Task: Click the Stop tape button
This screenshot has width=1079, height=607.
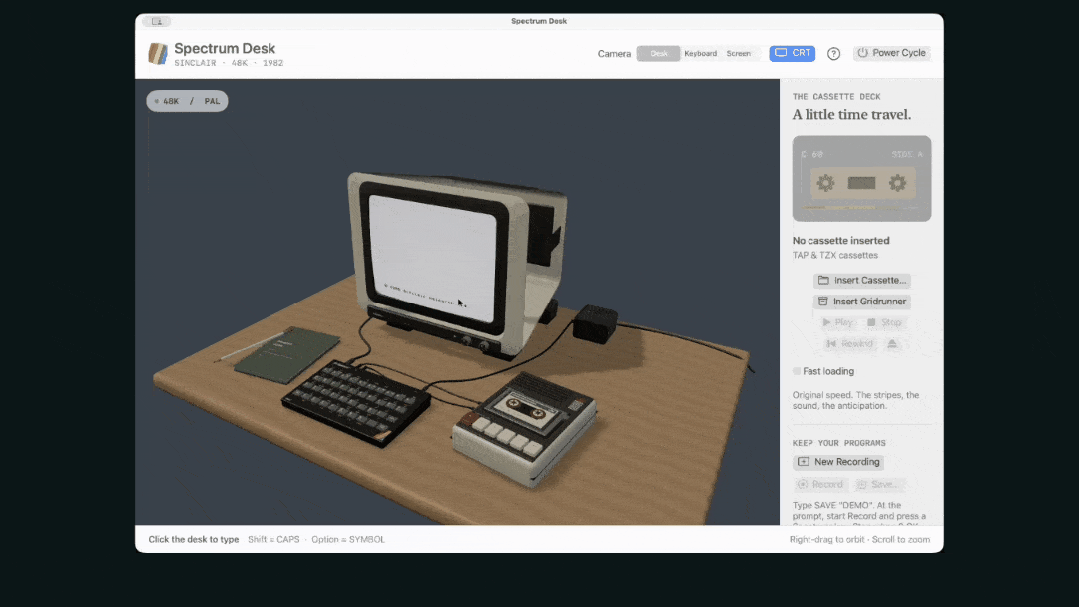Action: click(884, 322)
